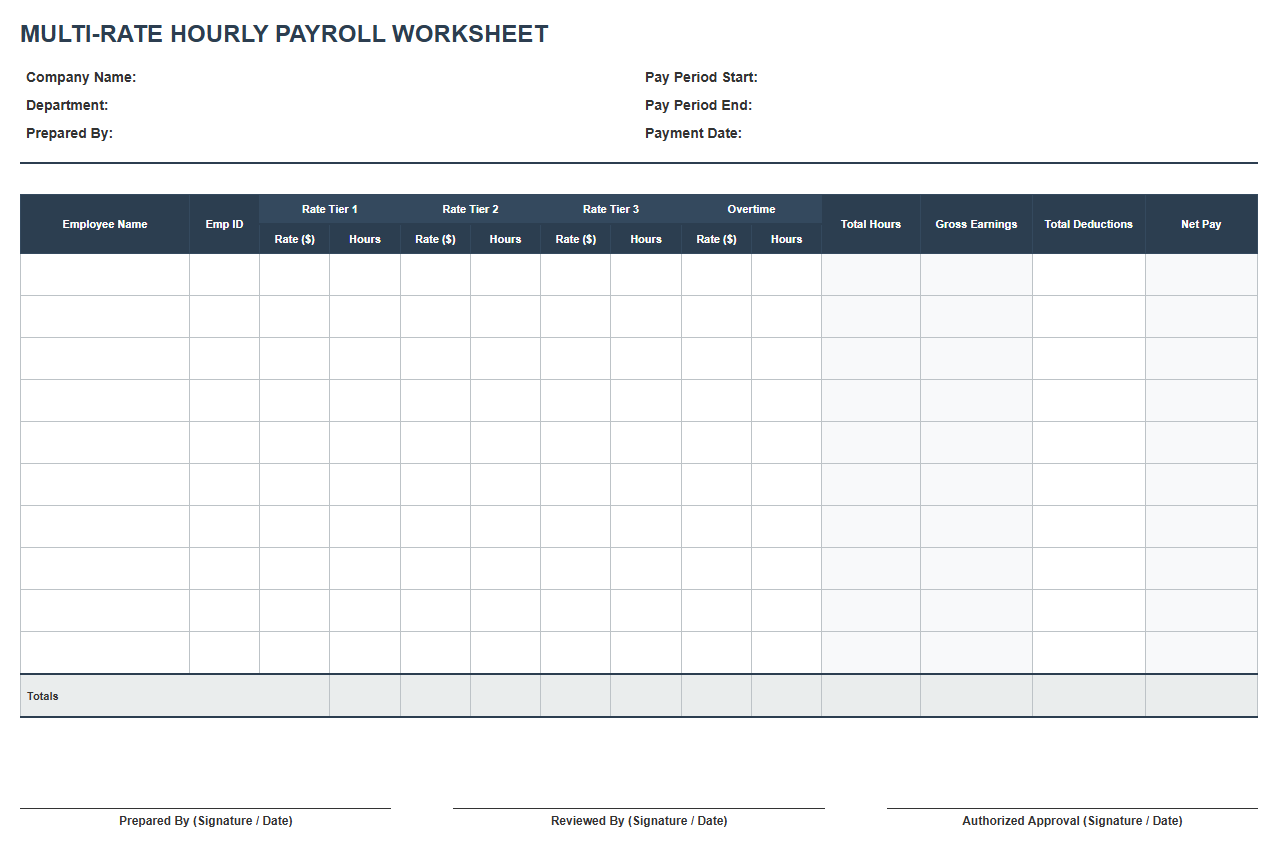Click Totals row cell under Tier 3 Hours
1278x848 pixels.
coord(646,696)
